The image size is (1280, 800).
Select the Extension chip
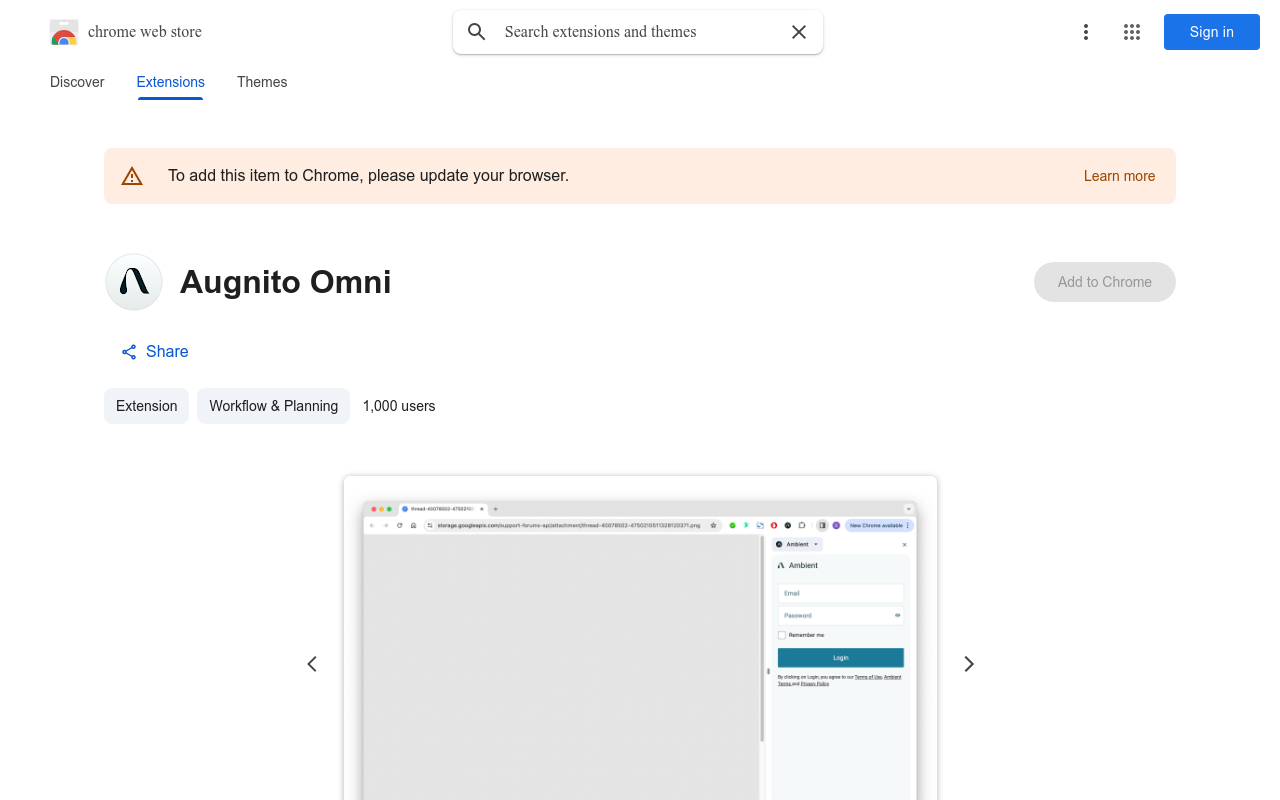(x=146, y=406)
